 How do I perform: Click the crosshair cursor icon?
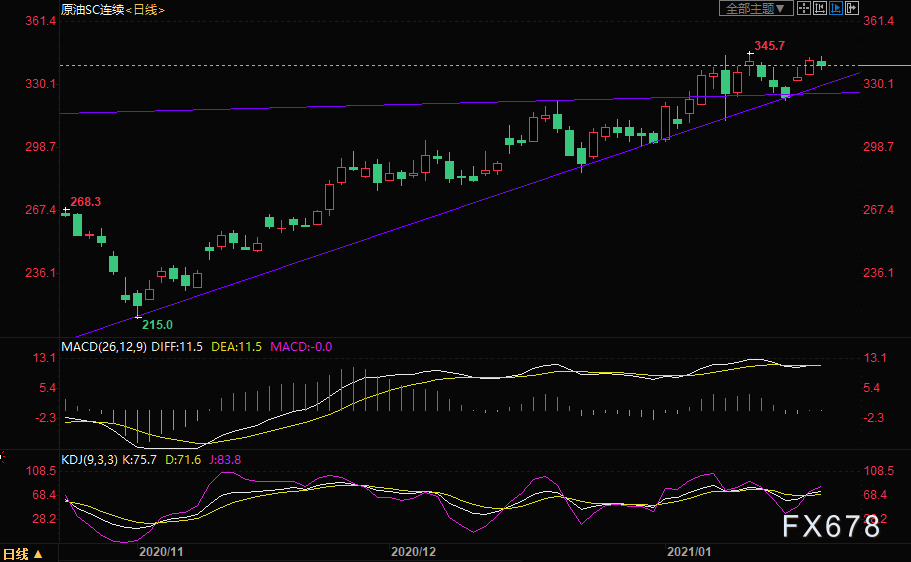coord(804,8)
